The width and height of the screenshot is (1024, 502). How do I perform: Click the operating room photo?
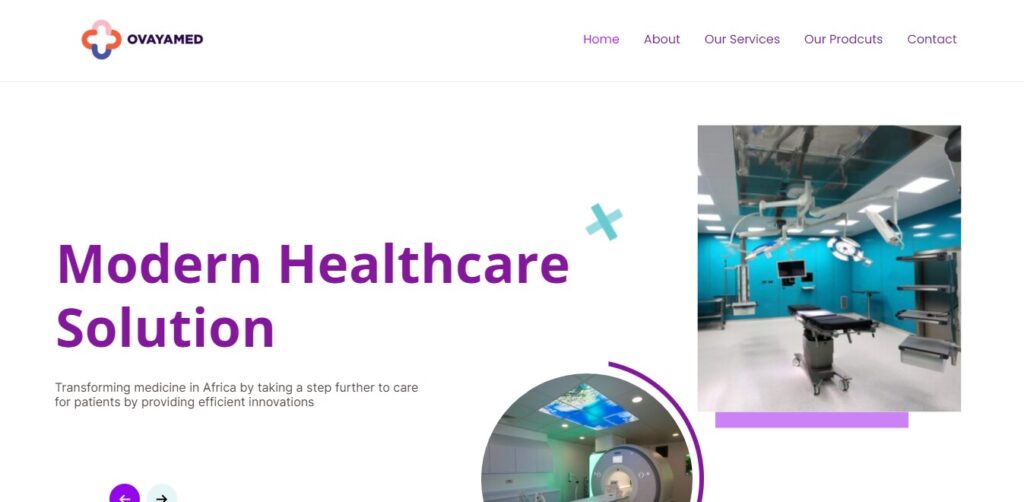tap(829, 268)
